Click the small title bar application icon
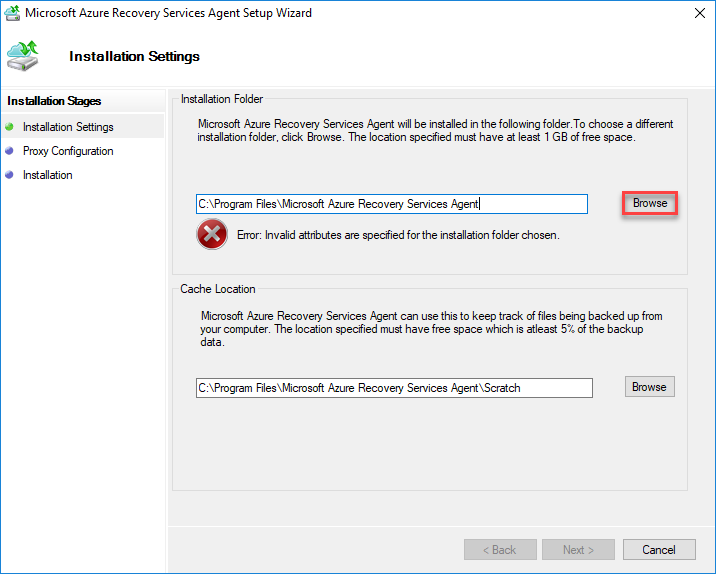Image resolution: width=716 pixels, height=574 pixels. [x=12, y=13]
